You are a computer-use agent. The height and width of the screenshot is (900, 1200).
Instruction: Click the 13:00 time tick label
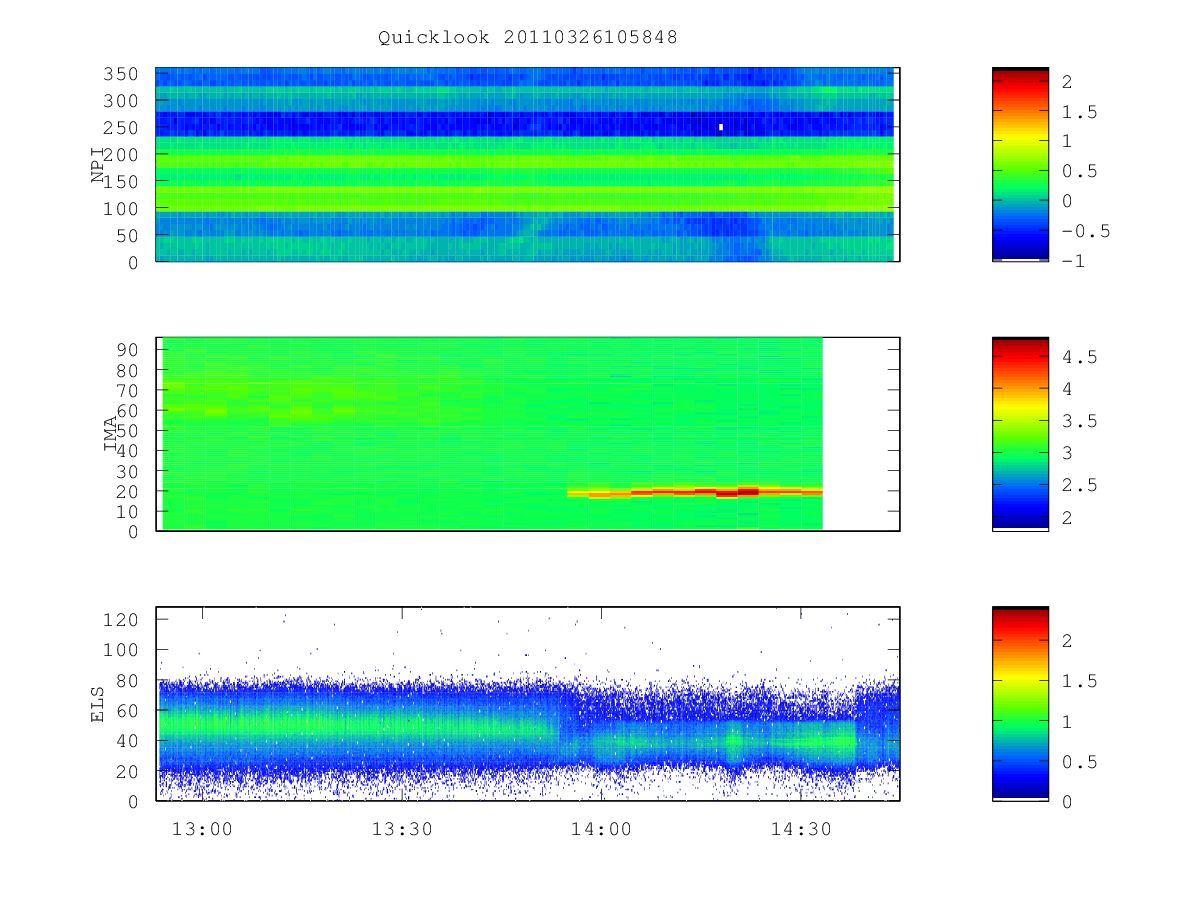point(202,829)
